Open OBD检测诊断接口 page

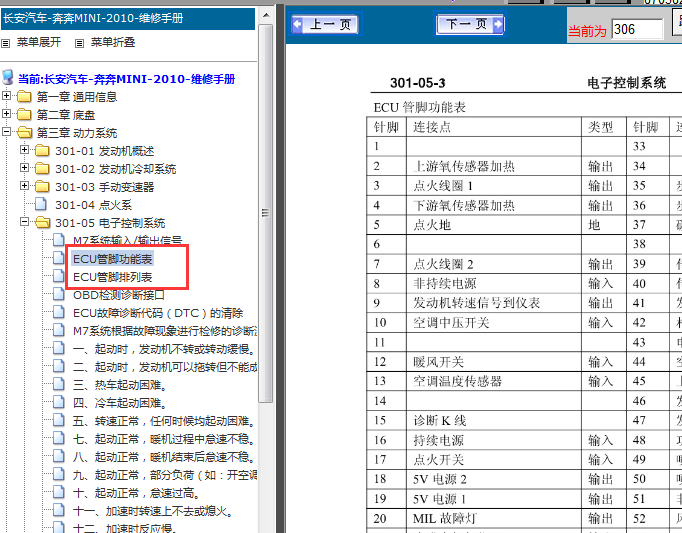click(x=119, y=295)
